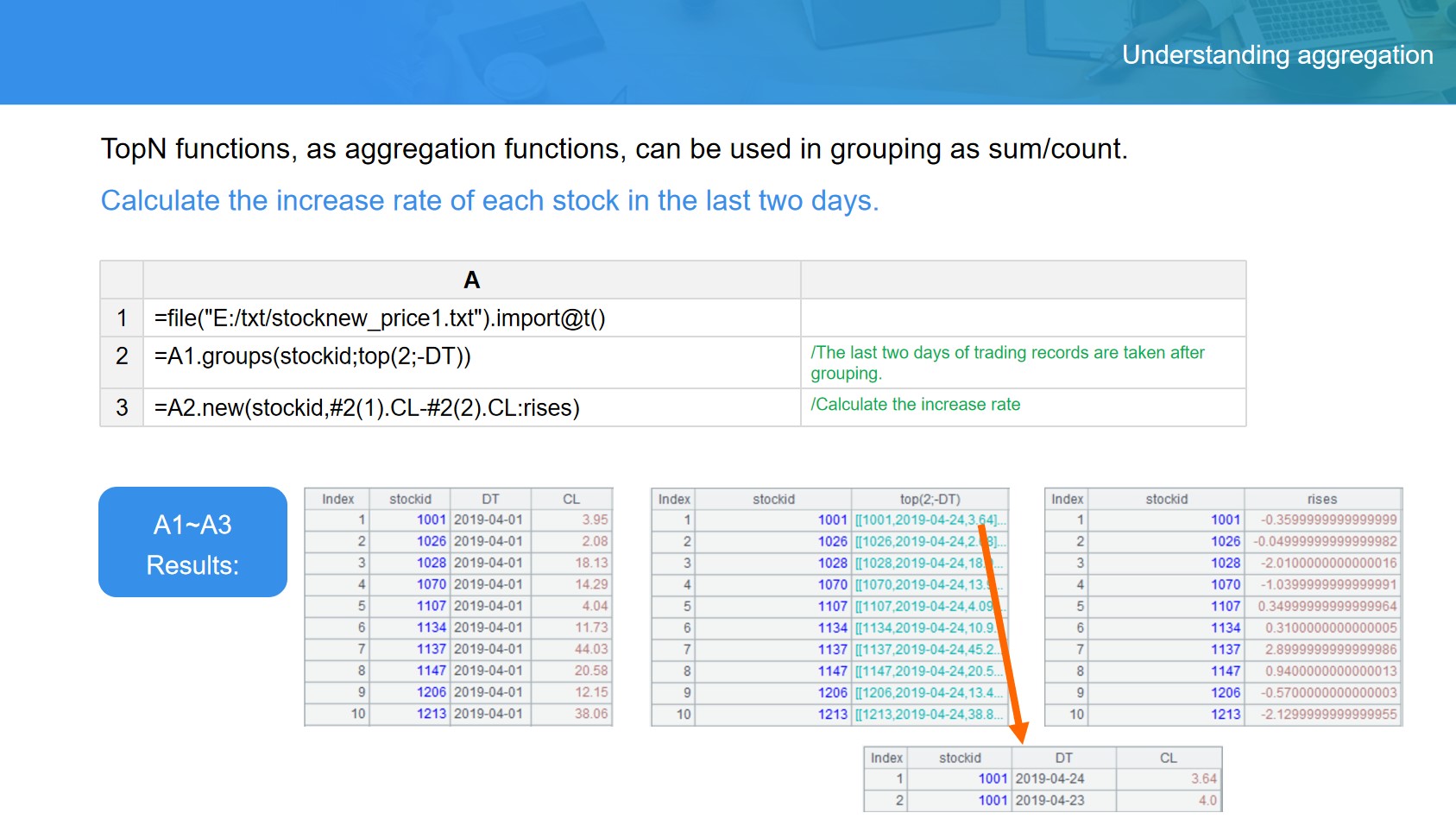Click the blue "Calculate the increase rate of each stock" heading

click(489, 200)
